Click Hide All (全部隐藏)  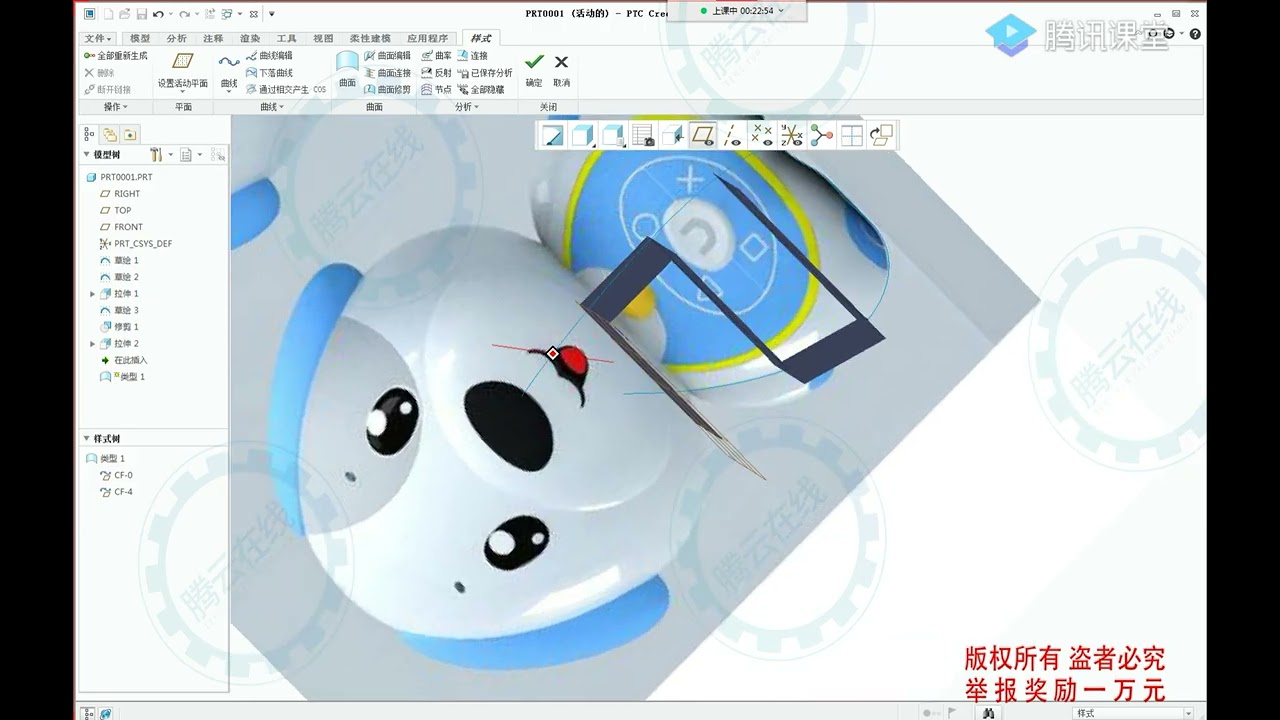coord(480,89)
